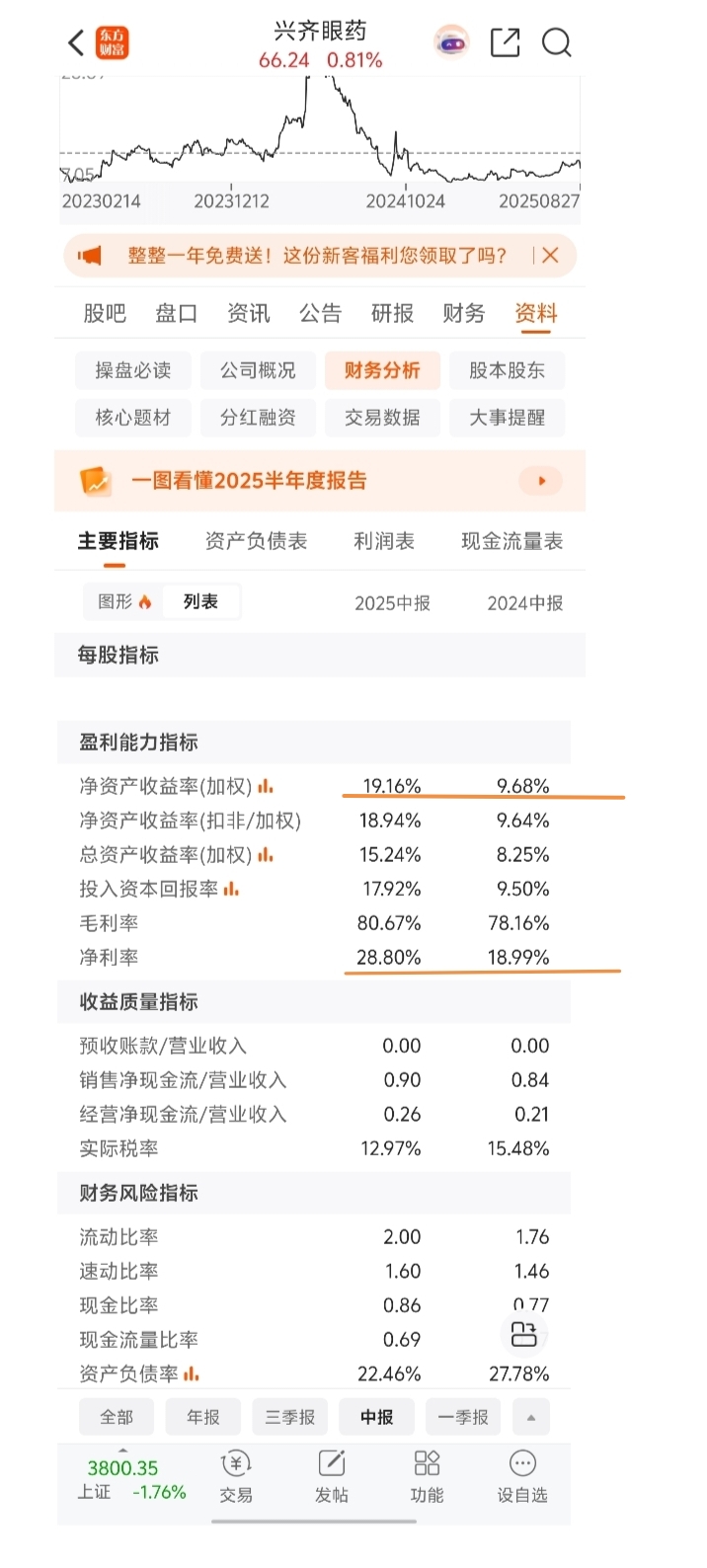This screenshot has height=1568, width=707.
Task: Open the AI robot assistant icon
Action: tap(452, 42)
